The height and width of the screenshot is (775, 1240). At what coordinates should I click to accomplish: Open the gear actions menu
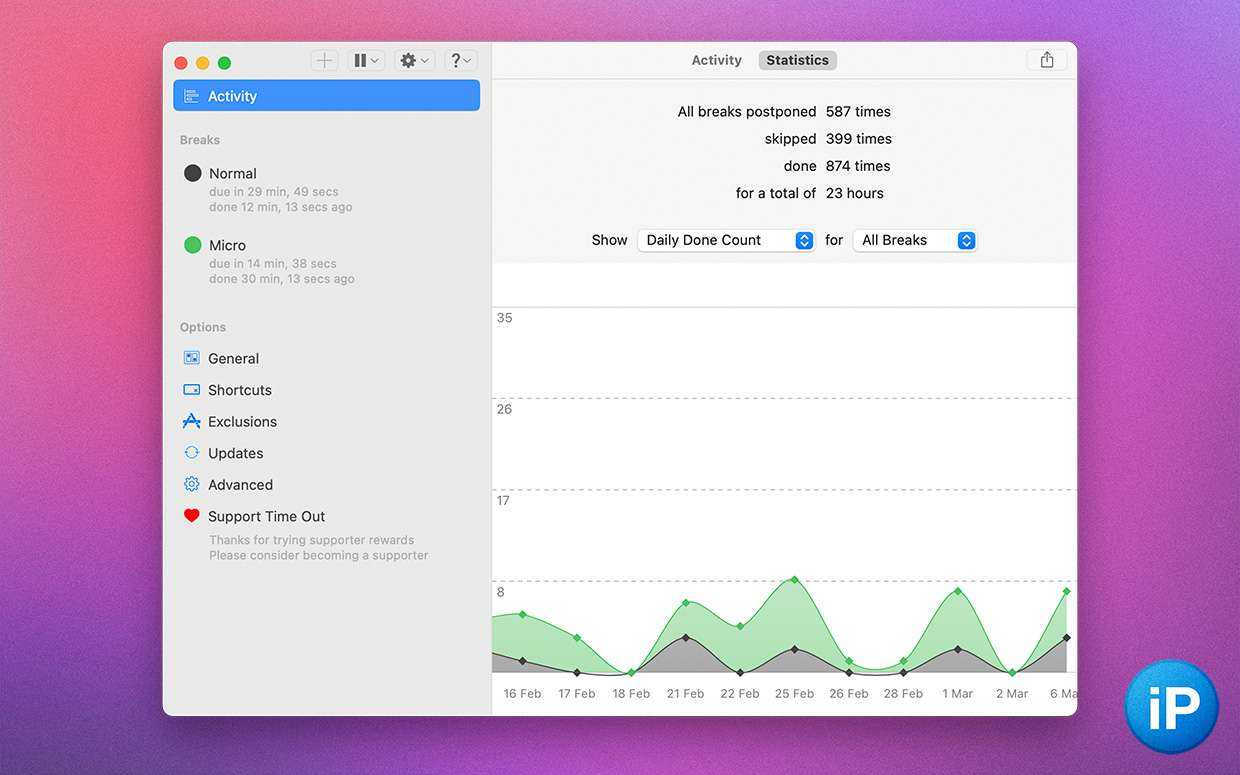click(414, 61)
